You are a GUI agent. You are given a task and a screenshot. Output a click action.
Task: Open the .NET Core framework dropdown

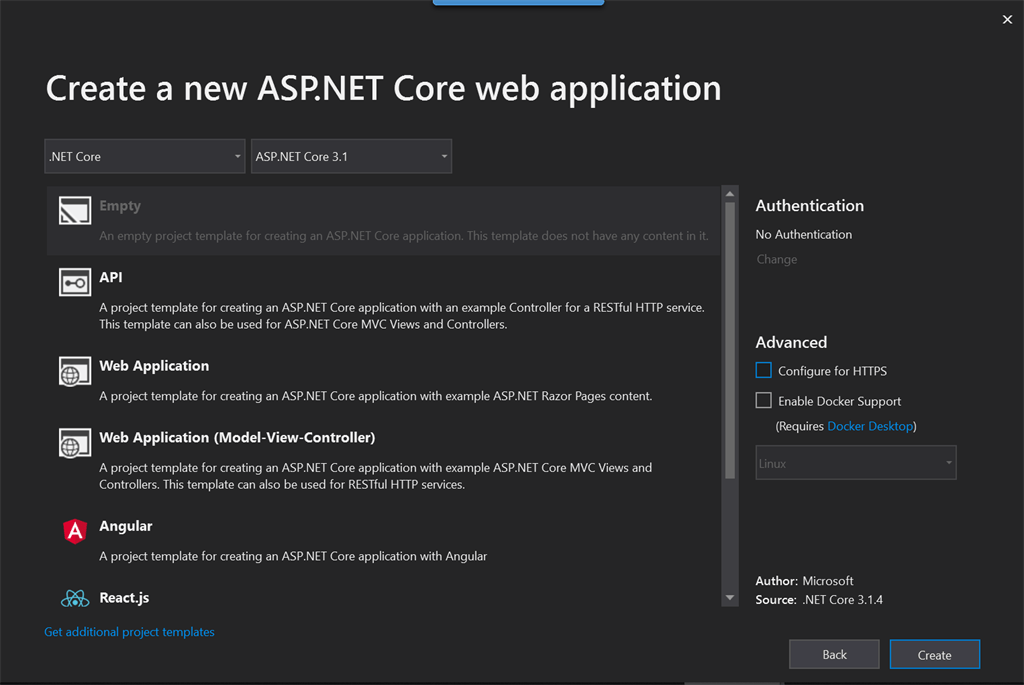tap(144, 156)
